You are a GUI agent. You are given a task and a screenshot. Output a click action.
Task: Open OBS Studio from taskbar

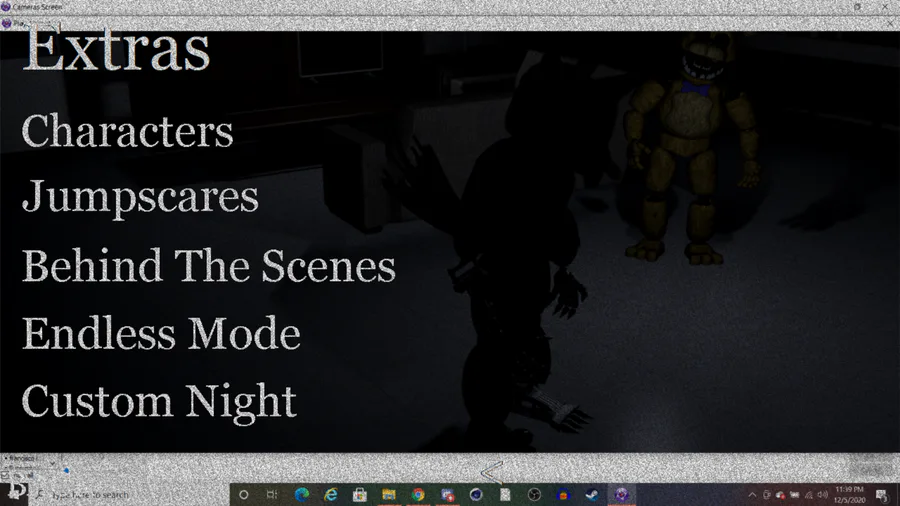pyautogui.click(x=534, y=495)
